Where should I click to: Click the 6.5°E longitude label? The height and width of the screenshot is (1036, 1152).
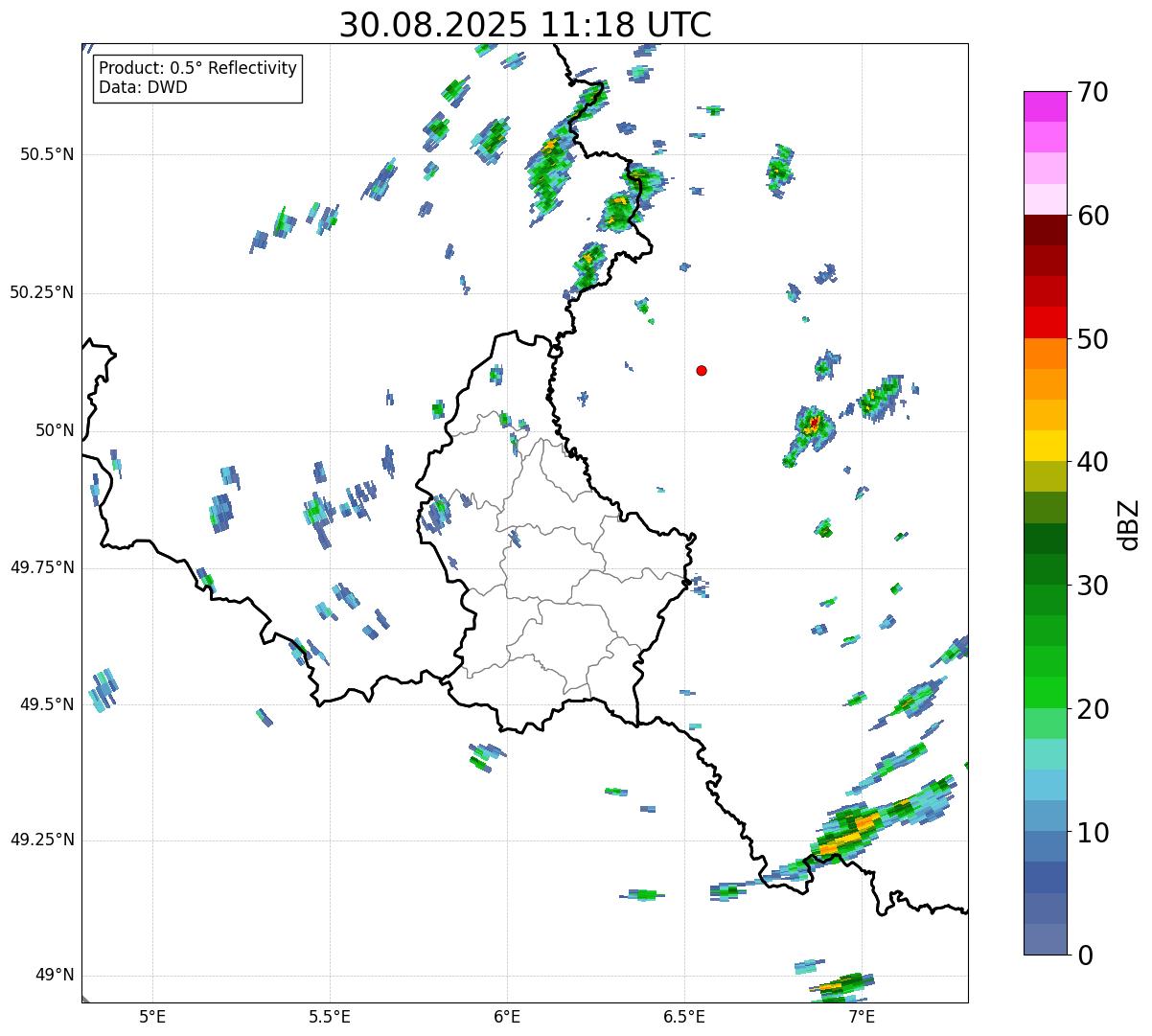click(684, 1017)
